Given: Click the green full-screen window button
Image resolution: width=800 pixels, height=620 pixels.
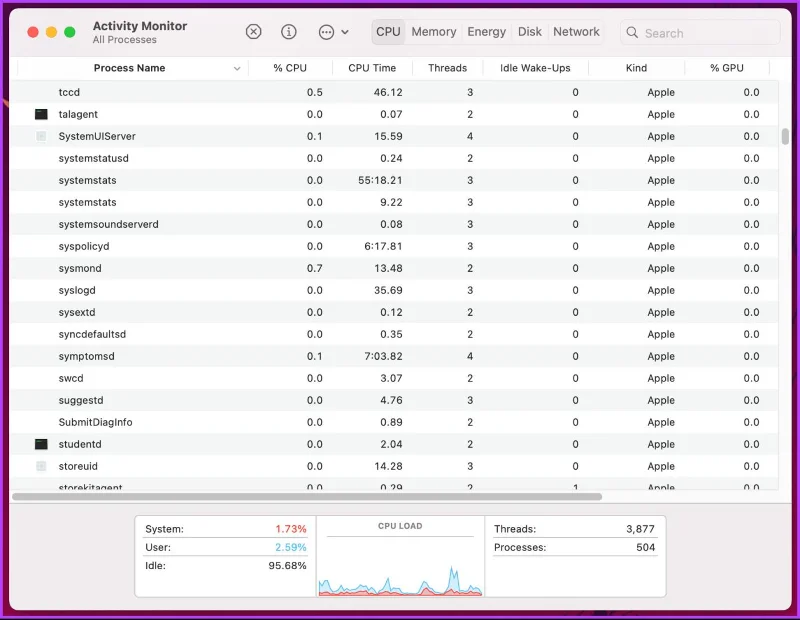Looking at the screenshot, I should pos(70,32).
